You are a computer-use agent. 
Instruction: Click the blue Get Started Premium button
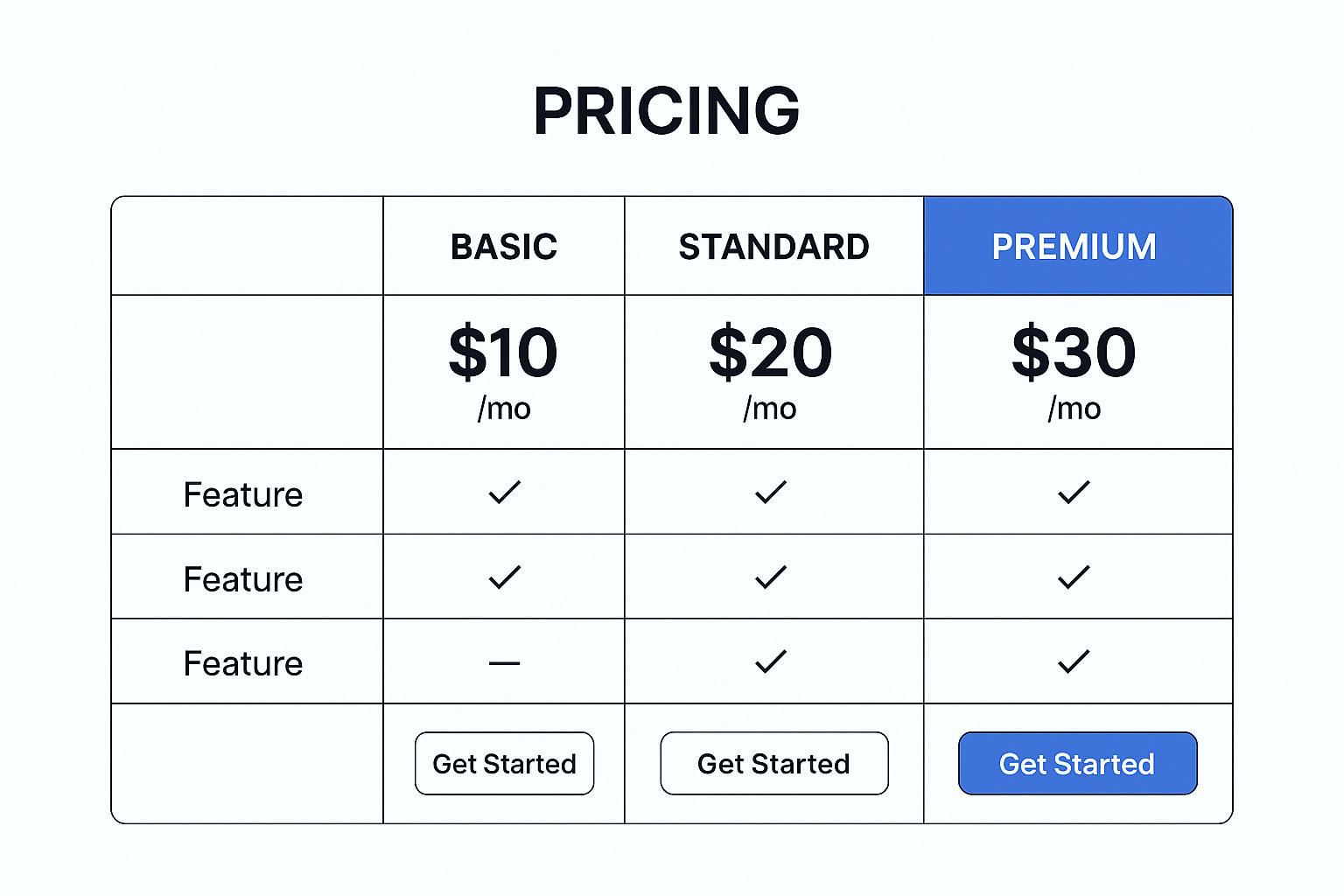pyautogui.click(x=1078, y=764)
